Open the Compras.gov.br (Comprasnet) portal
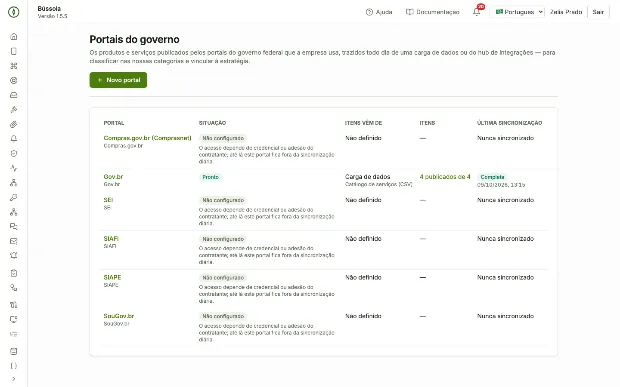620x387 pixels. tap(147, 138)
